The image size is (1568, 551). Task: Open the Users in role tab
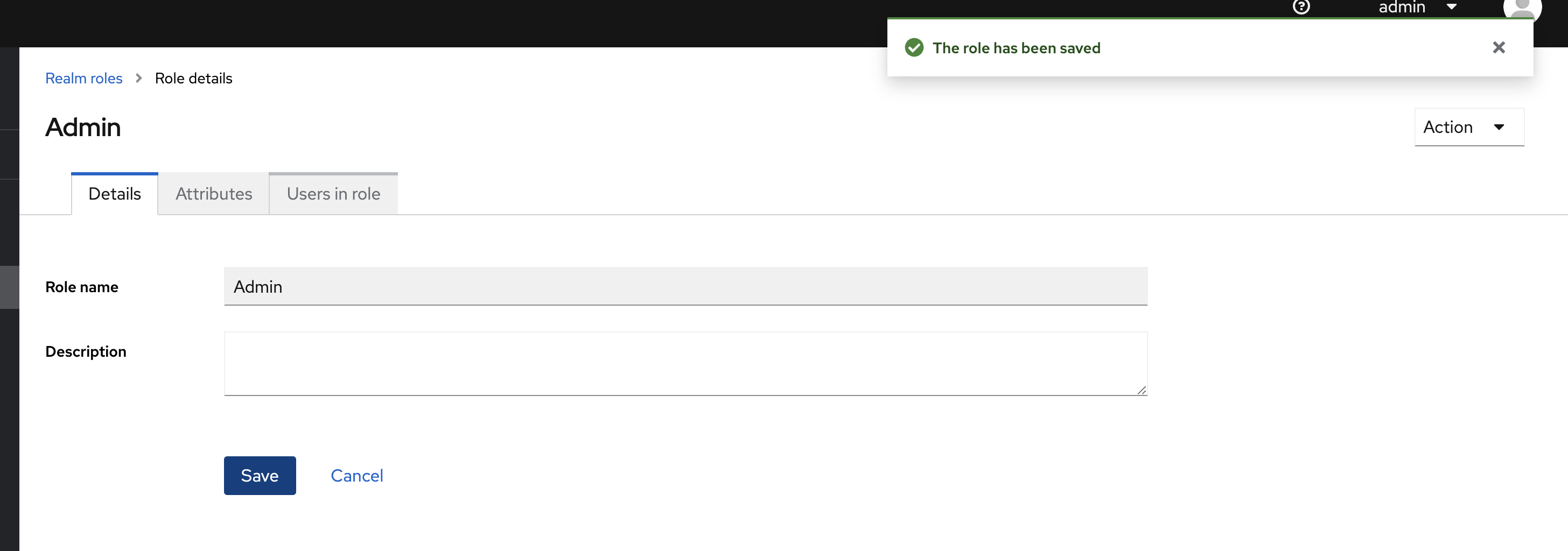click(333, 194)
